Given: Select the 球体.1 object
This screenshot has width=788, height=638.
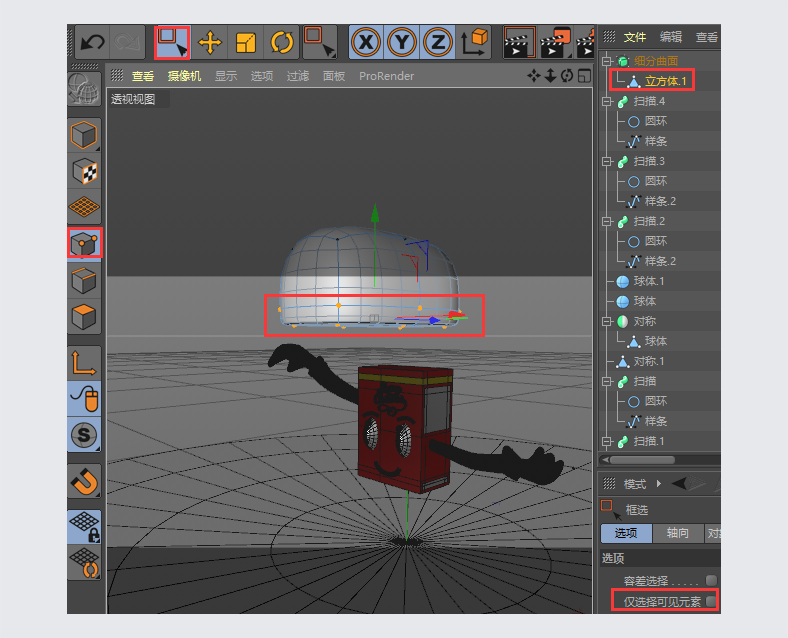Looking at the screenshot, I should click(649, 281).
